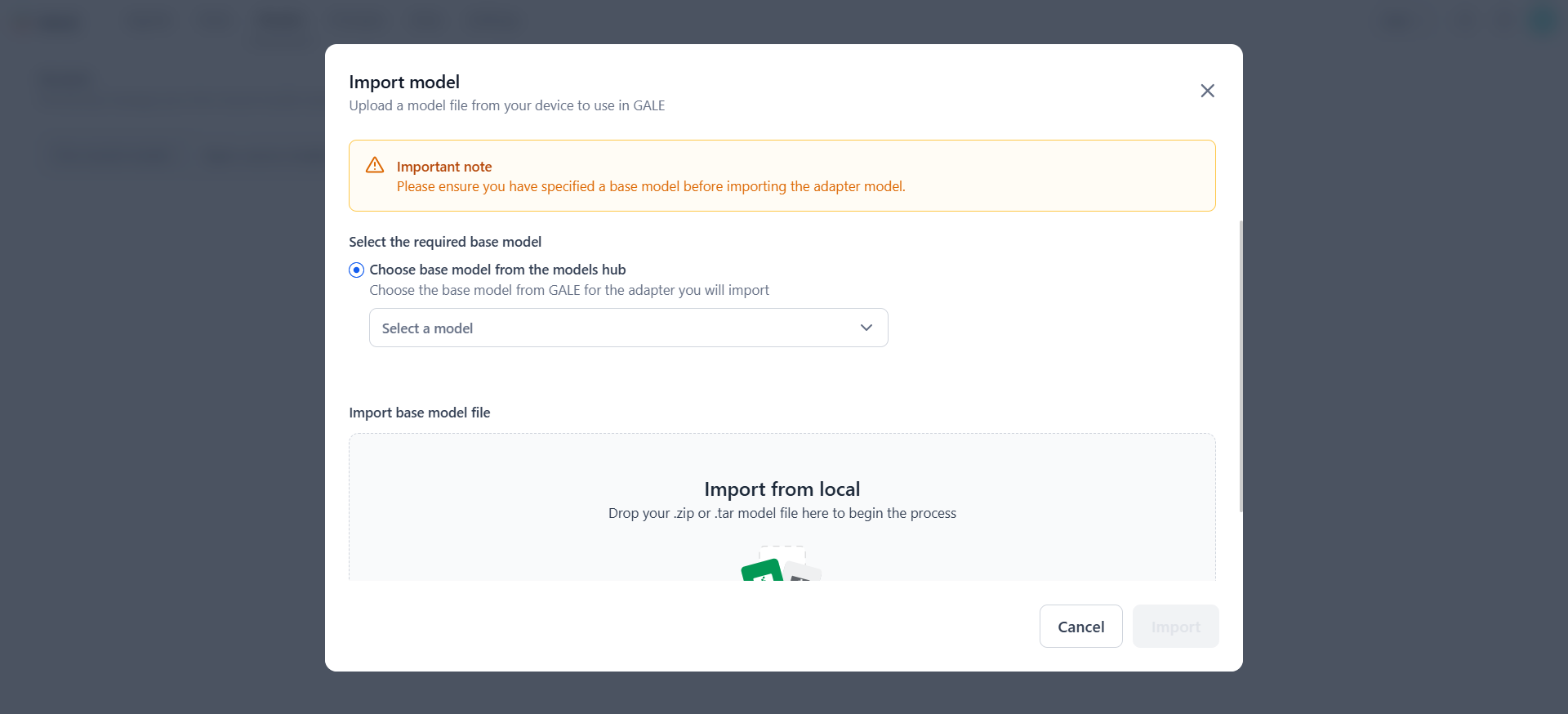
Task: Click the "Drop your .zip or .tar" text
Action: click(782, 513)
